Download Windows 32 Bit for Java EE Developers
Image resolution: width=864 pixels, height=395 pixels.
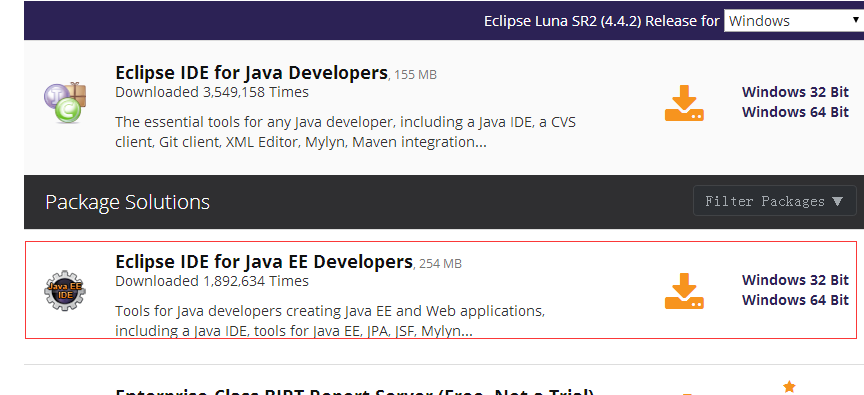click(x=795, y=280)
